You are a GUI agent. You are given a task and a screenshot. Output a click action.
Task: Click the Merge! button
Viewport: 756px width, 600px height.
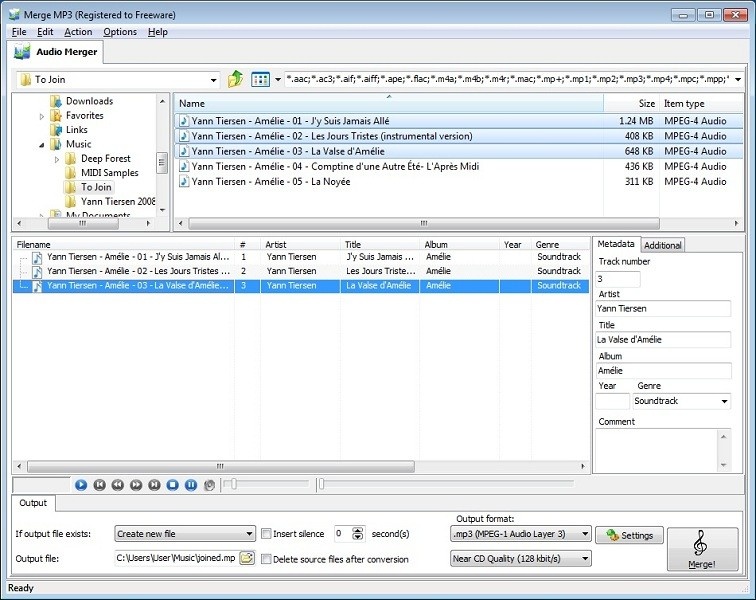pyautogui.click(x=702, y=549)
